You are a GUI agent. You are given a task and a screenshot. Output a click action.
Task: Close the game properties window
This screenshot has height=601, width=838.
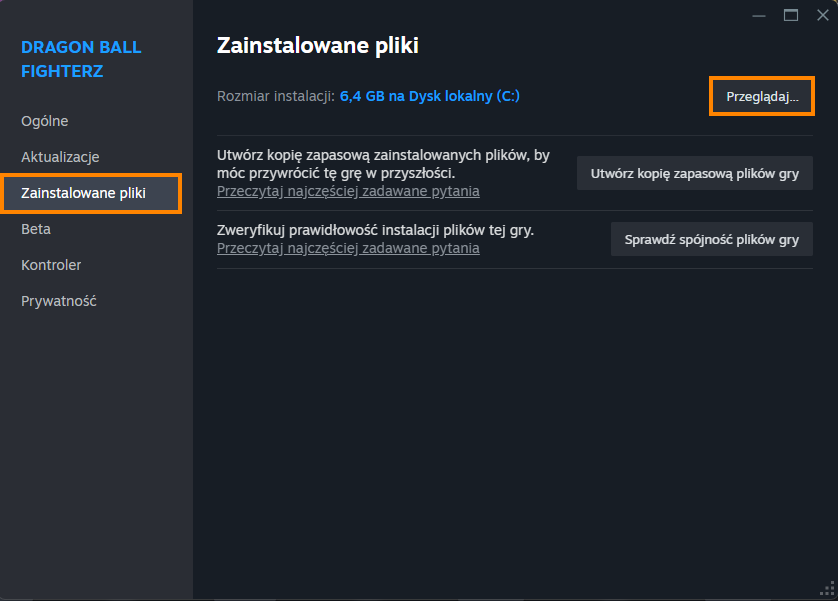[823, 15]
